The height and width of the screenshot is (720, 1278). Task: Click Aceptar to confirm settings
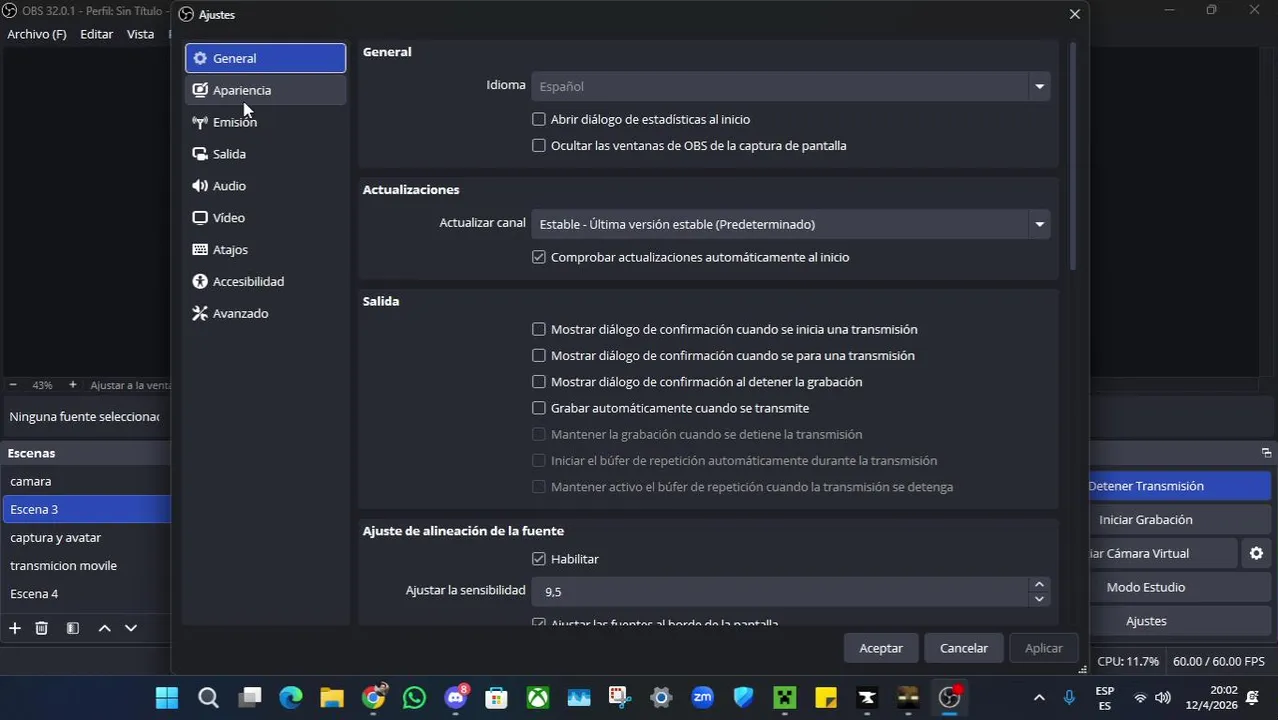click(881, 648)
